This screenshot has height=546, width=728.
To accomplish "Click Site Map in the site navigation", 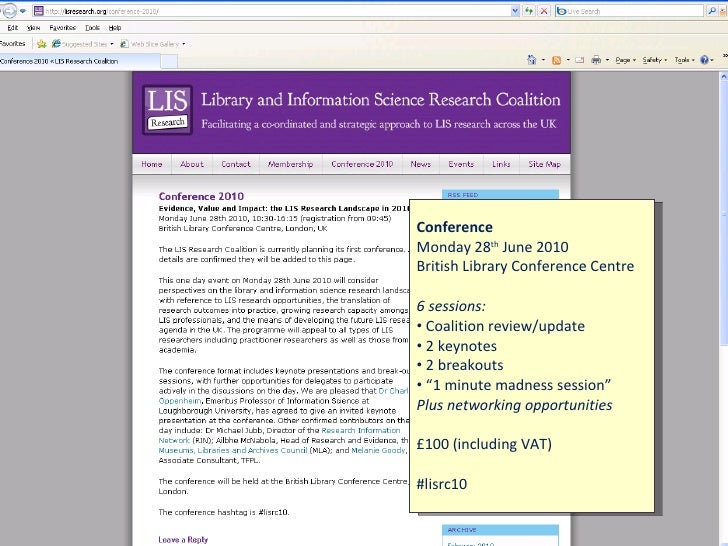I will point(545,164).
